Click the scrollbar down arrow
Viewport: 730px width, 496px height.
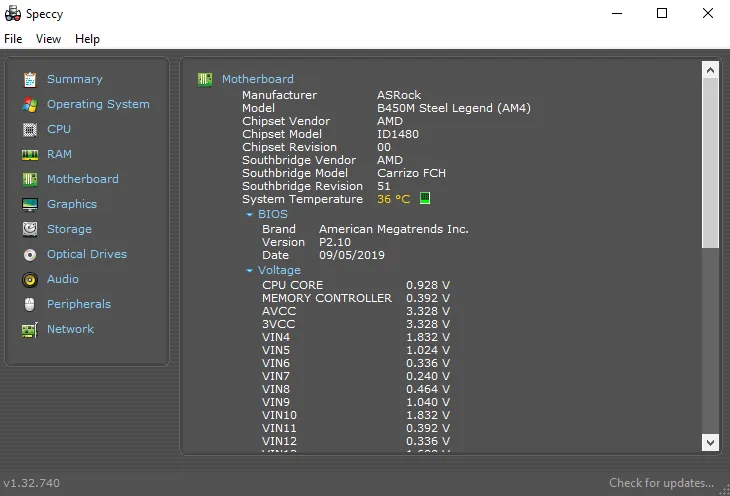(710, 442)
